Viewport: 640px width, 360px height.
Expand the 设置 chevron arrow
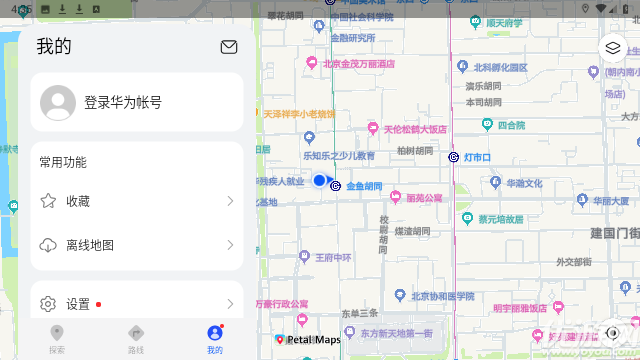(x=230, y=304)
